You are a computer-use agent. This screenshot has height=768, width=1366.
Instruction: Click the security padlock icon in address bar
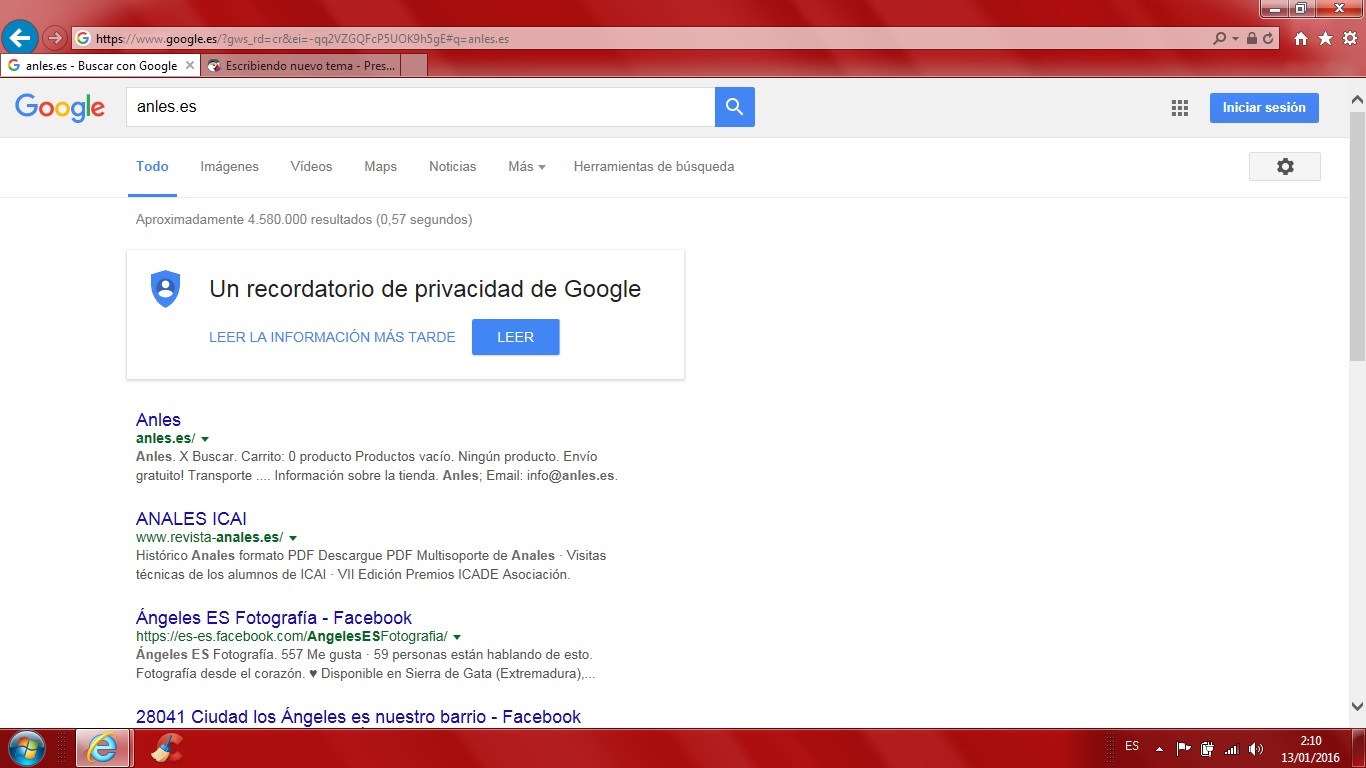pyautogui.click(x=1252, y=39)
